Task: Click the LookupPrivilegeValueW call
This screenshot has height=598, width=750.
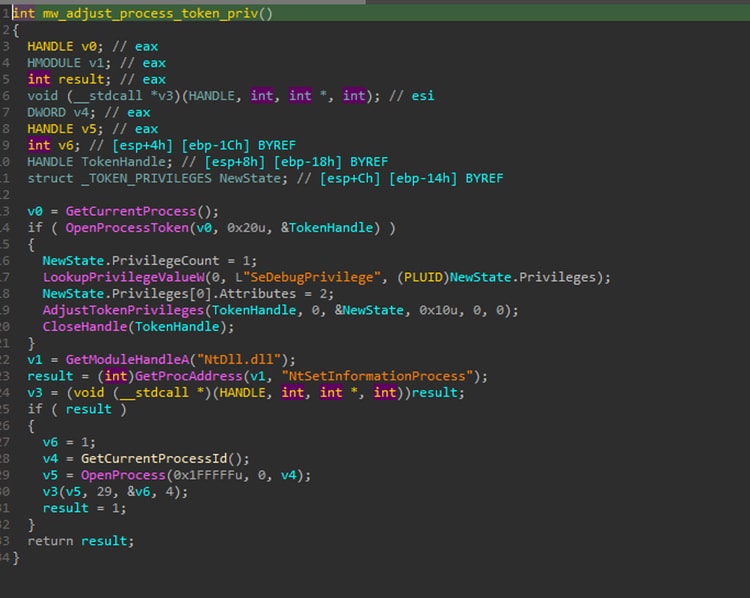Action: [124, 277]
